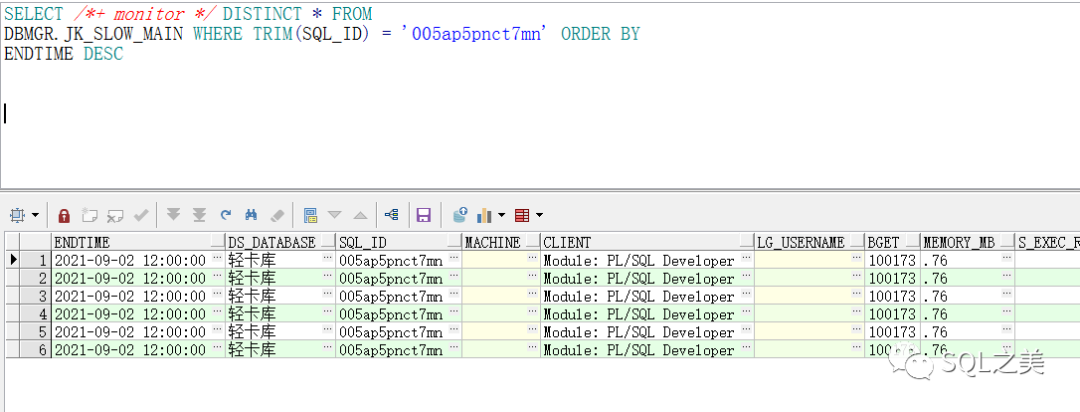Click the DISTINCT keyword in SQL editor
Screen dimensions: 1080x412
[262, 14]
